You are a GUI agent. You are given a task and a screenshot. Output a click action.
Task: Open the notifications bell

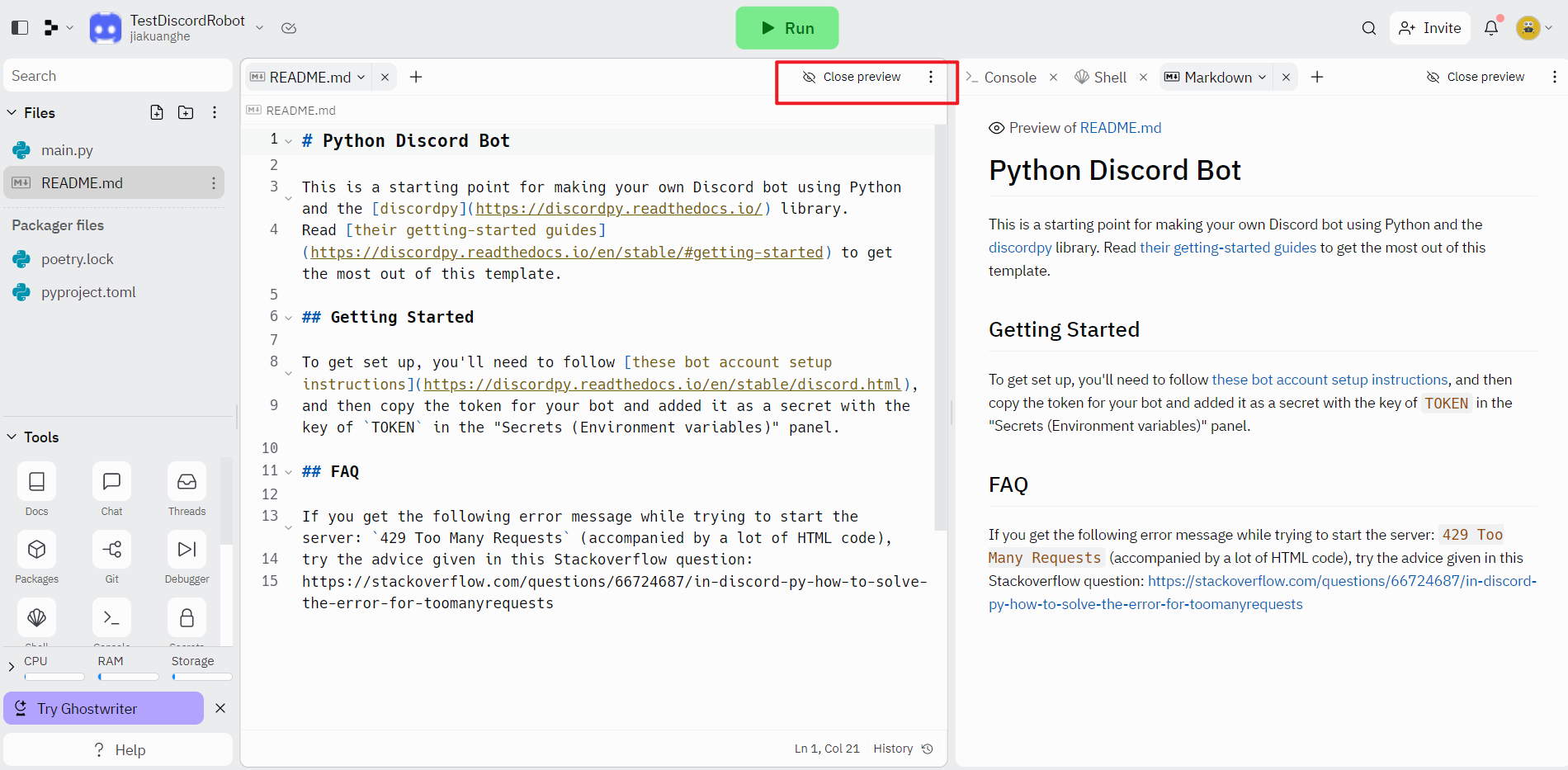click(x=1491, y=28)
